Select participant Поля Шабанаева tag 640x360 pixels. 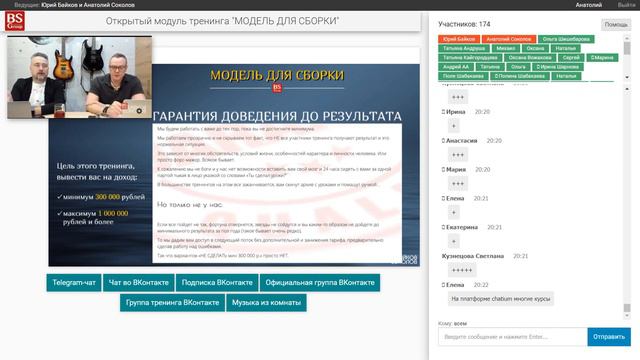(463, 76)
